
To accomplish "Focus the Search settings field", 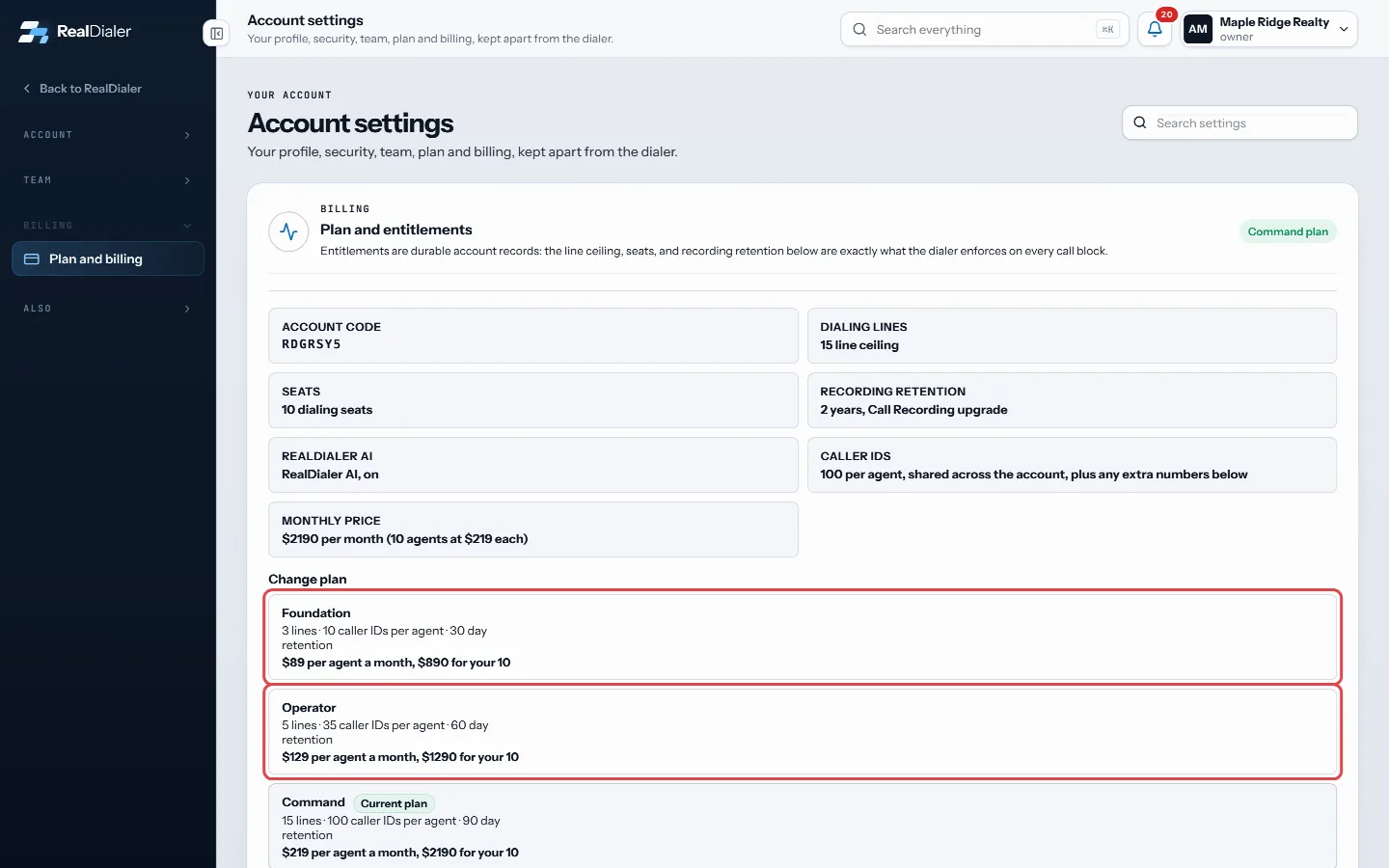I will pyautogui.click(x=1239, y=122).
